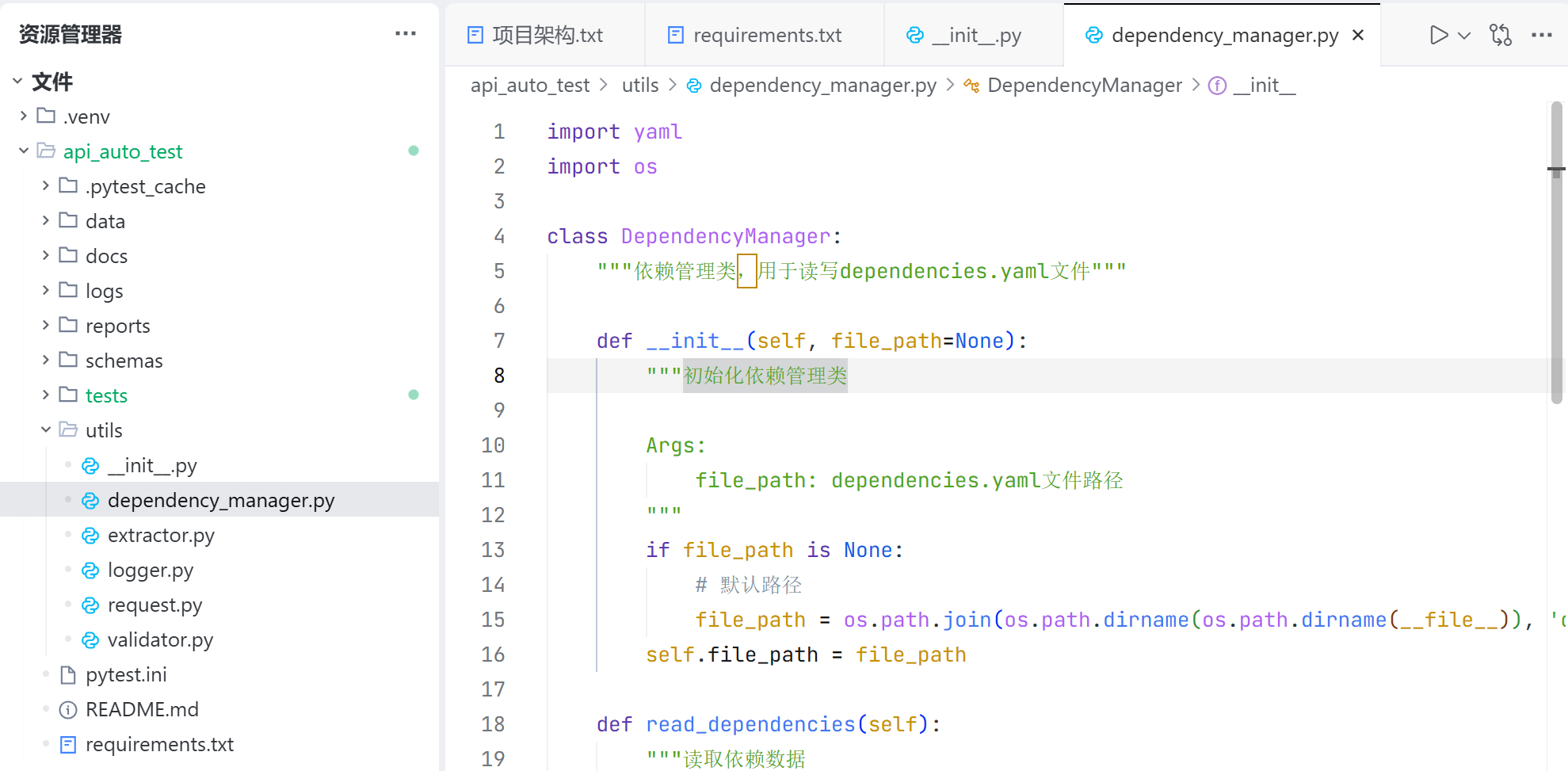Image resolution: width=1568 pixels, height=771 pixels.
Task: Open README.md from the file tree
Action: point(219,710)
